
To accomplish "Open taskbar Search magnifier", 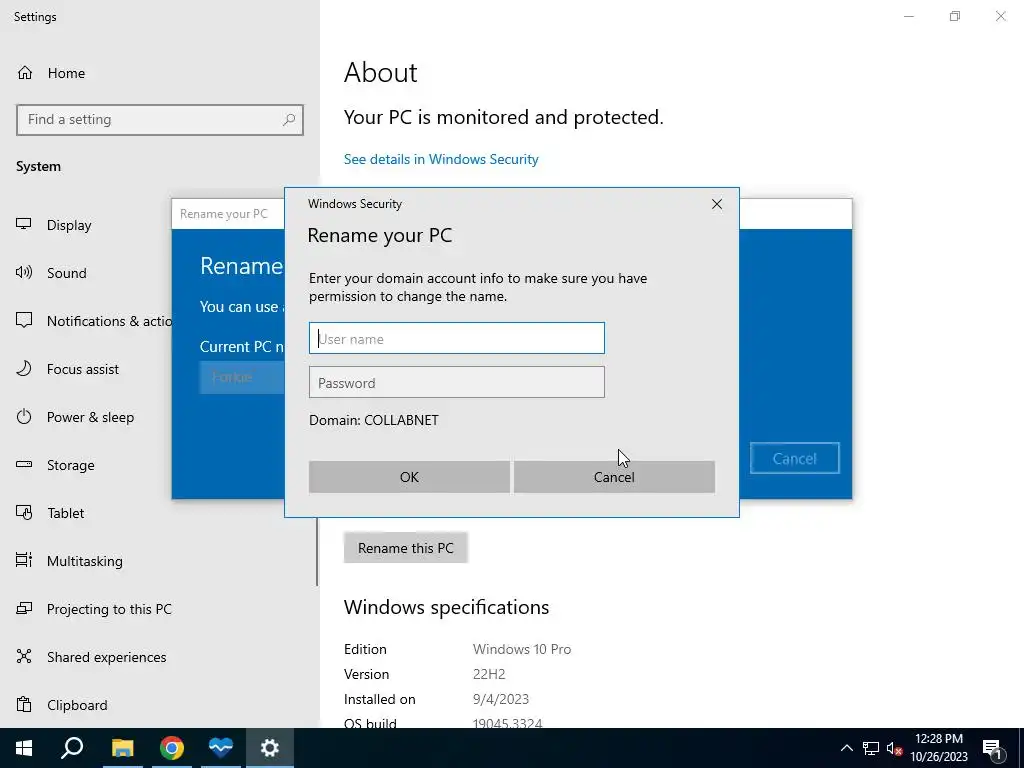I will point(72,748).
